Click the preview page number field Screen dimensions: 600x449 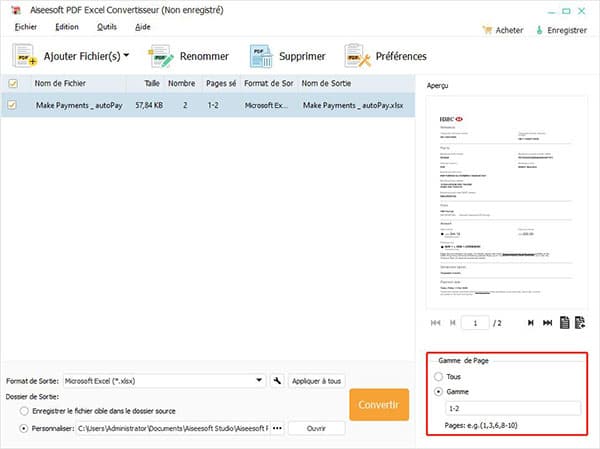(475, 323)
